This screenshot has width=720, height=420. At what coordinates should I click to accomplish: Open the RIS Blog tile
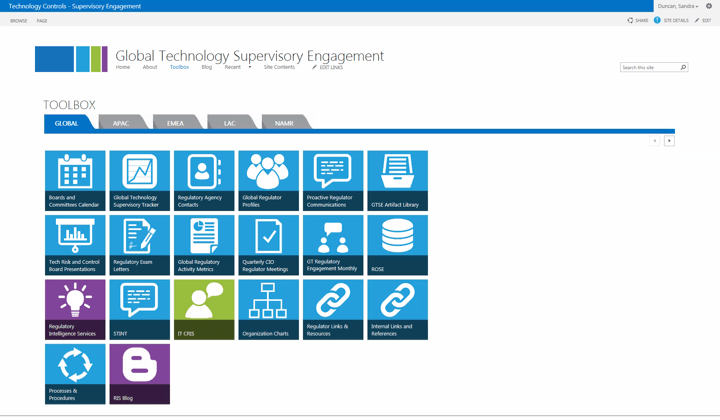(139, 374)
